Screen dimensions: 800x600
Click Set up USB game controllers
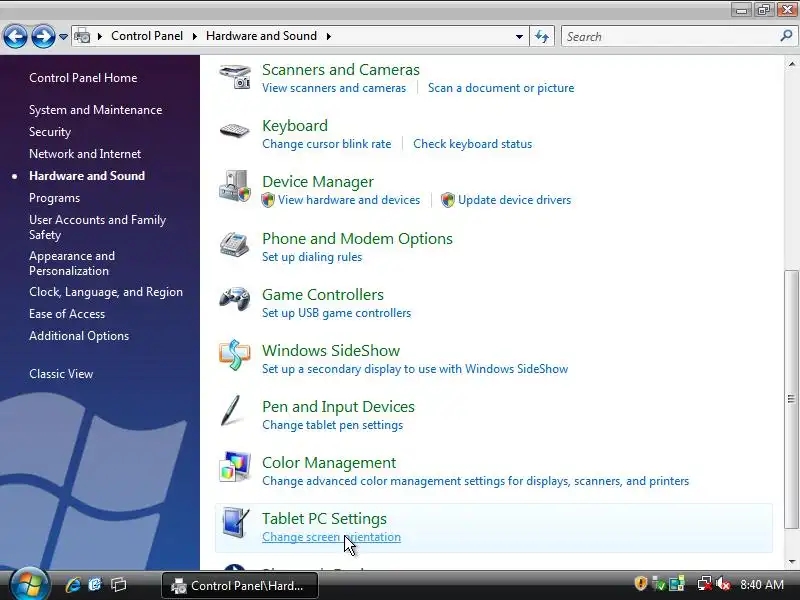click(x=336, y=313)
